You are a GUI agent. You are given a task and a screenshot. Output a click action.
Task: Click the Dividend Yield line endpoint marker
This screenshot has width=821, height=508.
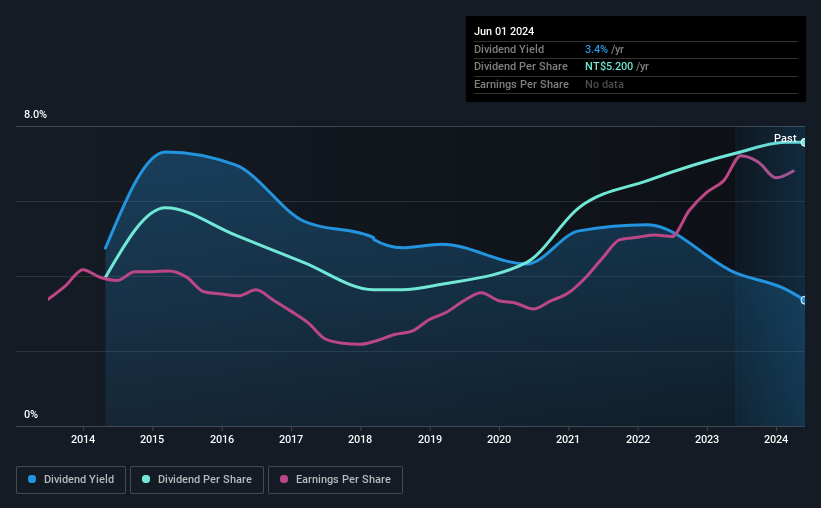click(804, 300)
